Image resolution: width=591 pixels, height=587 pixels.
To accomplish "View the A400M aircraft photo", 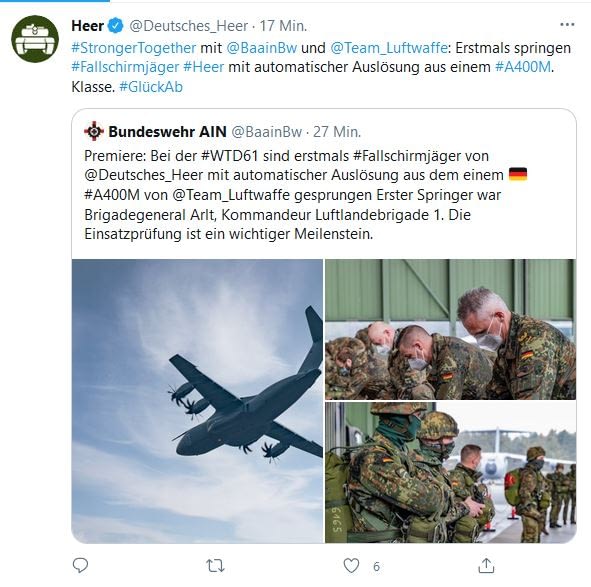I will click(198, 401).
